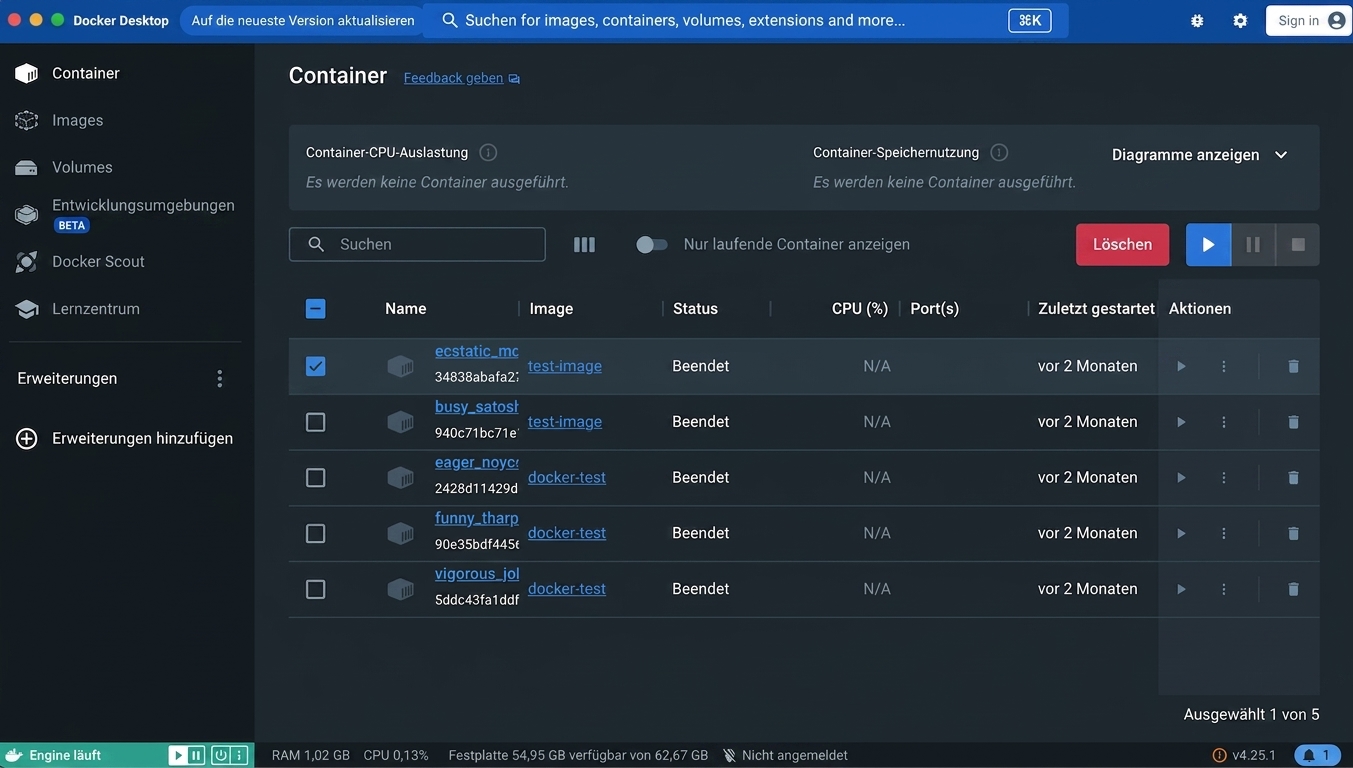This screenshot has width=1353, height=768.
Task: Check the funny_tharp container checkbox
Action: coord(315,533)
